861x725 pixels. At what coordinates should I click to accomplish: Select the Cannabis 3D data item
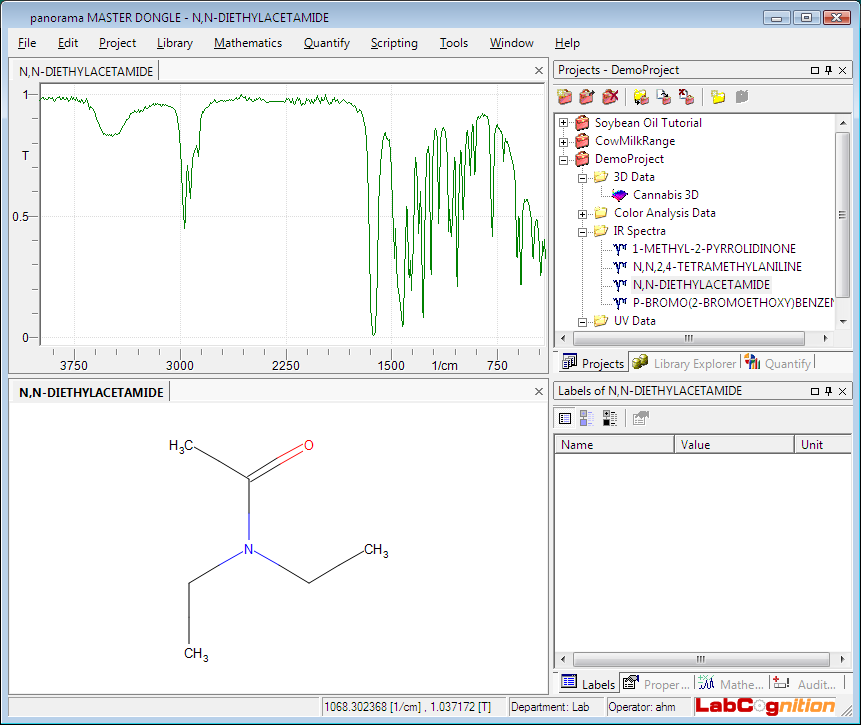pyautogui.click(x=665, y=195)
